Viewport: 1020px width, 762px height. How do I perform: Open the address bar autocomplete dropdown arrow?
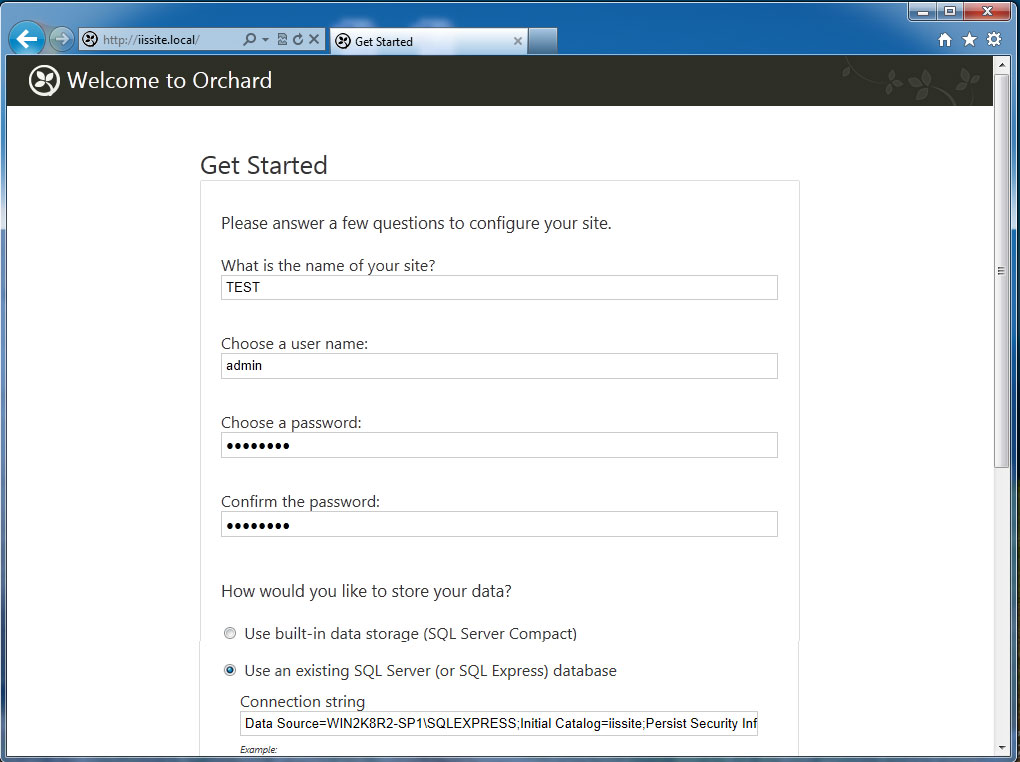point(265,40)
